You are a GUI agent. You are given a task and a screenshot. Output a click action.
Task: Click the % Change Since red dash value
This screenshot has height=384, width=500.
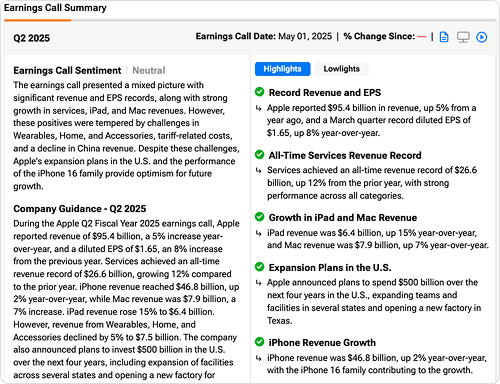422,37
